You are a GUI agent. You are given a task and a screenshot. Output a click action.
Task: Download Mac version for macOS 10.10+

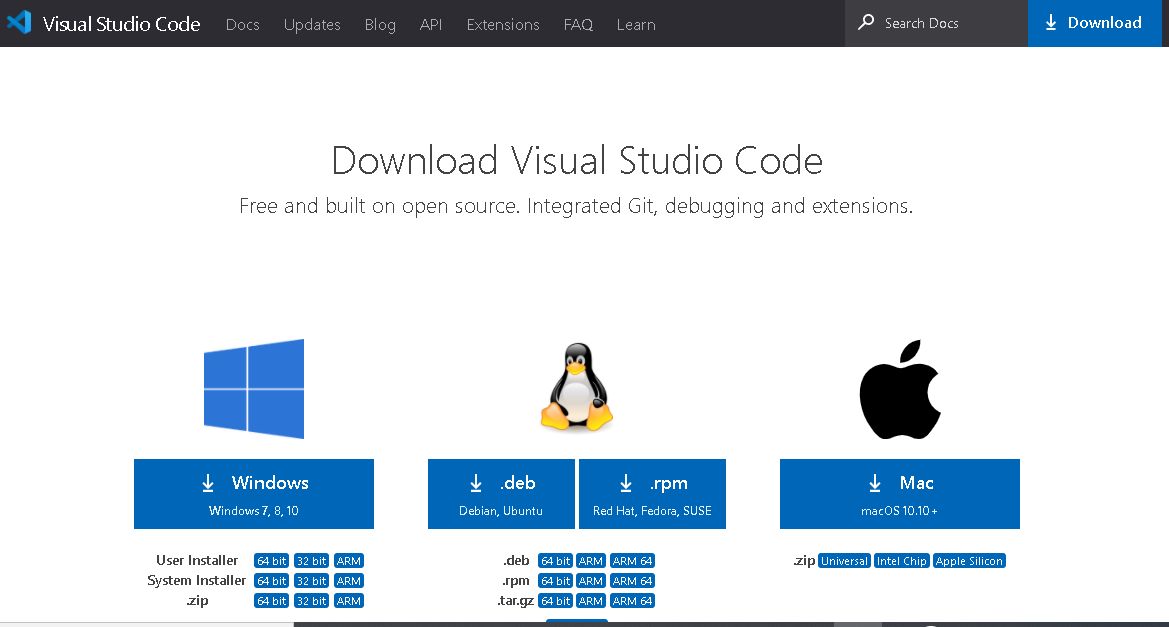coord(899,493)
